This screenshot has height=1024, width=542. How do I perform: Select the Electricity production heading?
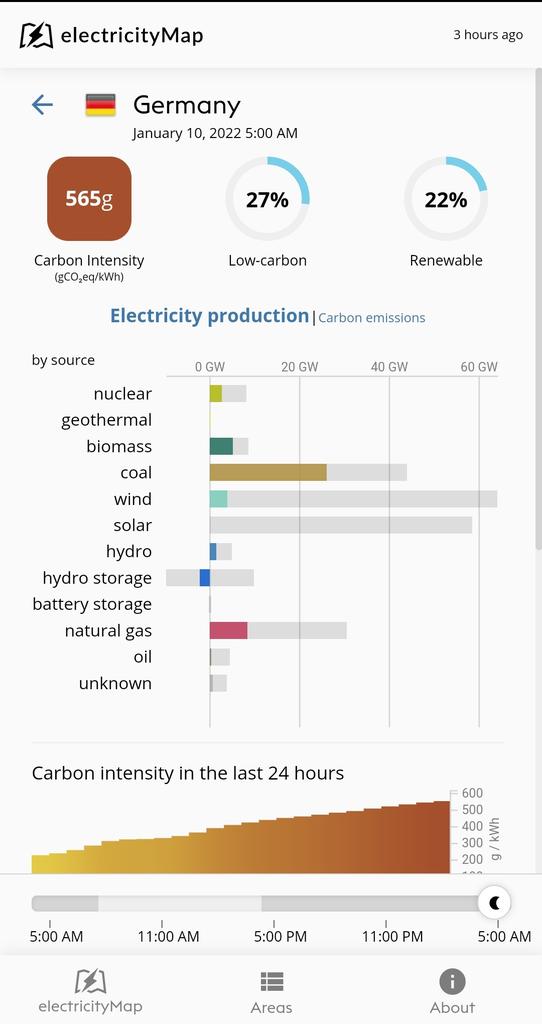pyautogui.click(x=209, y=316)
